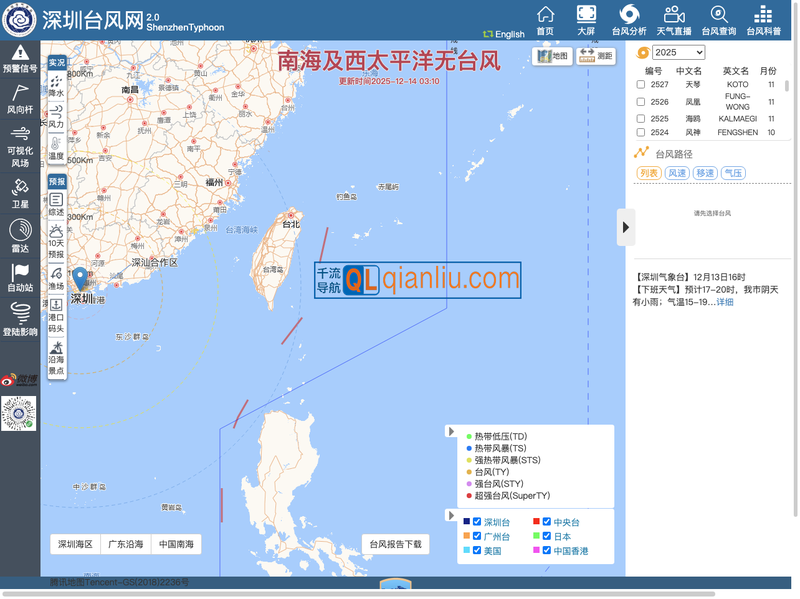Screen dimensions: 800x599
Task: Open 台风分析 typhoon analysis from top navigation
Action: pos(630,19)
